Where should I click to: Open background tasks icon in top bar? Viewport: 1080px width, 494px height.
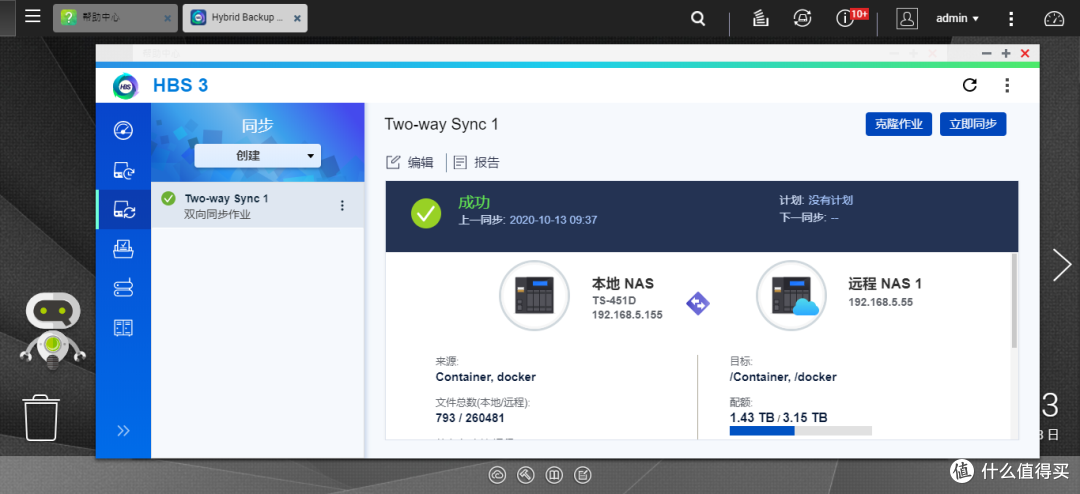point(760,19)
